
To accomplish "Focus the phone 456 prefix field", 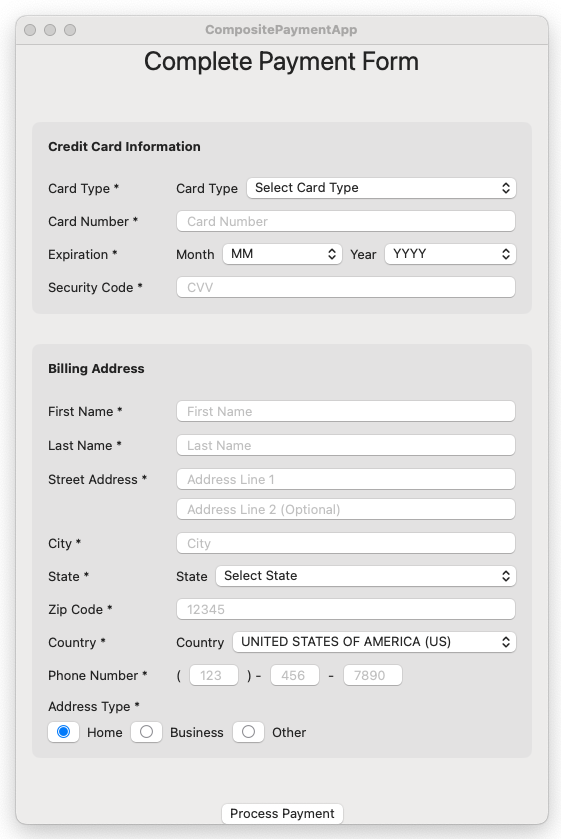I will [x=295, y=675].
